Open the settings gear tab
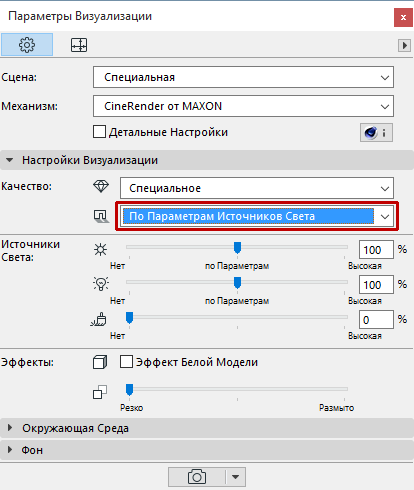This screenshot has width=414, height=490. (x=27, y=44)
